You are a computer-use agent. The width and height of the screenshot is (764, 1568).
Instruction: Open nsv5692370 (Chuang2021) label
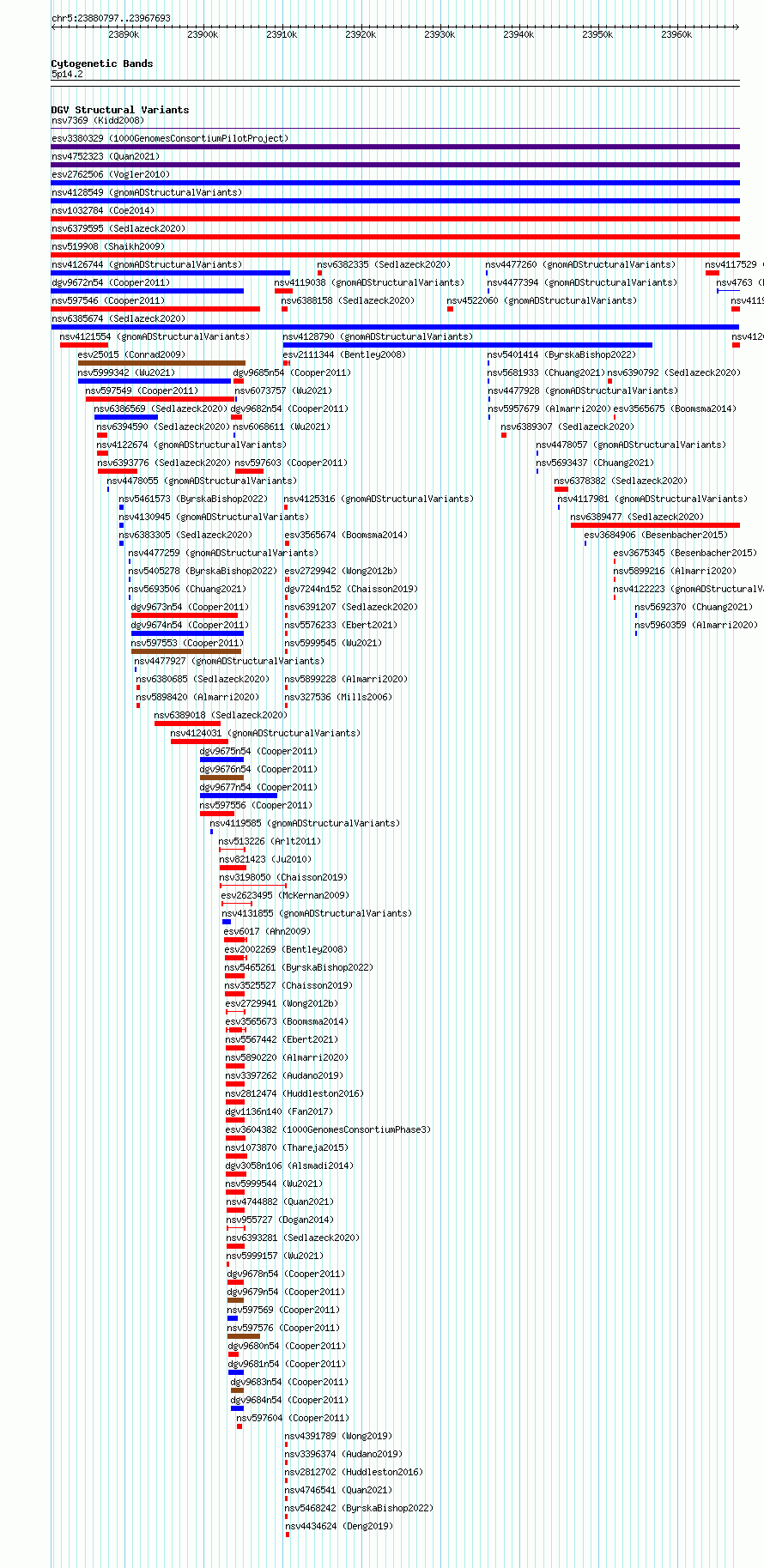(694, 607)
